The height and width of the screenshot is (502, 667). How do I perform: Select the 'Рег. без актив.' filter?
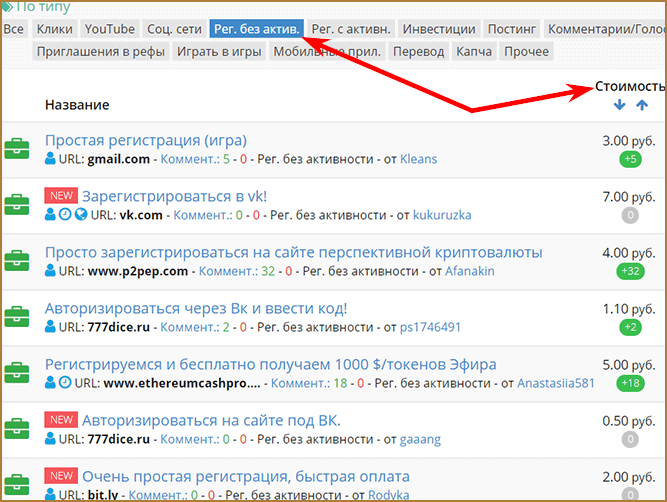pyautogui.click(x=257, y=29)
